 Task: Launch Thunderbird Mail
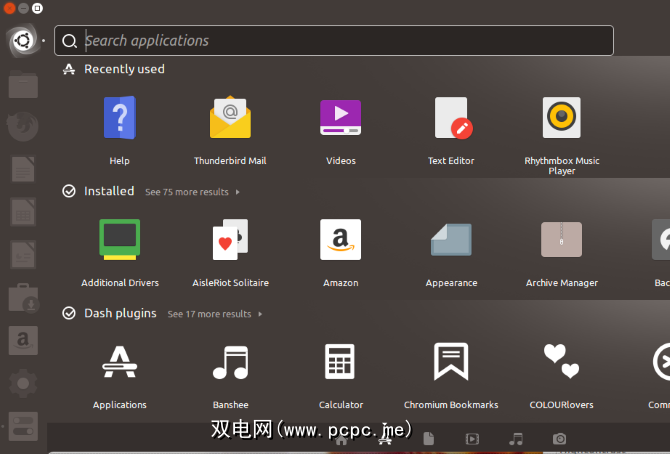coord(230,120)
